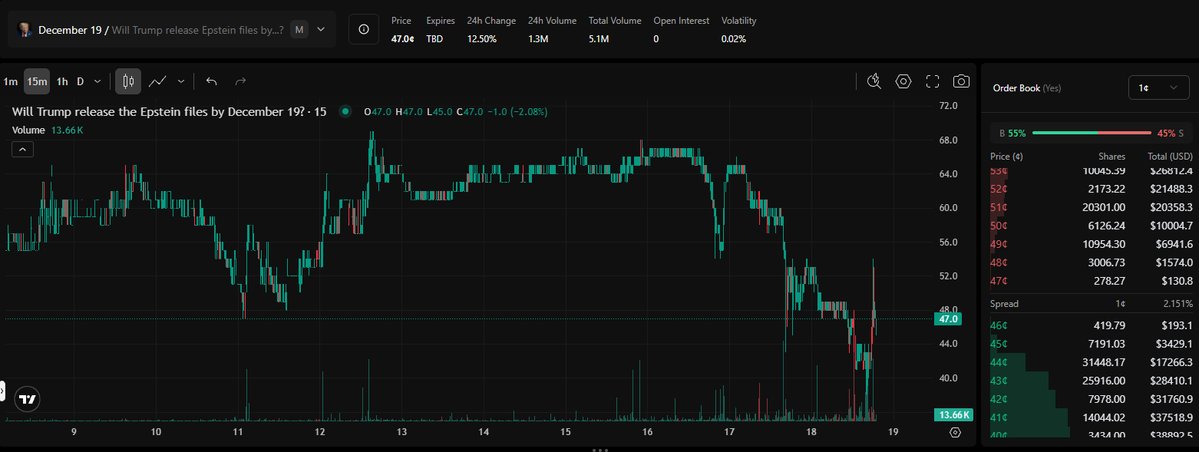Select the 48¢ ask row price
Image resolution: width=1199 pixels, height=452 pixels.
[x=999, y=262]
